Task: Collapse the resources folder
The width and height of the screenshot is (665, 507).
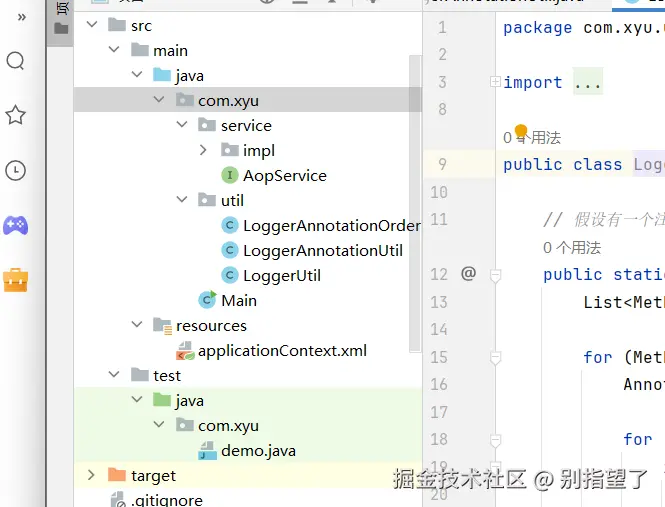Action: point(137,325)
